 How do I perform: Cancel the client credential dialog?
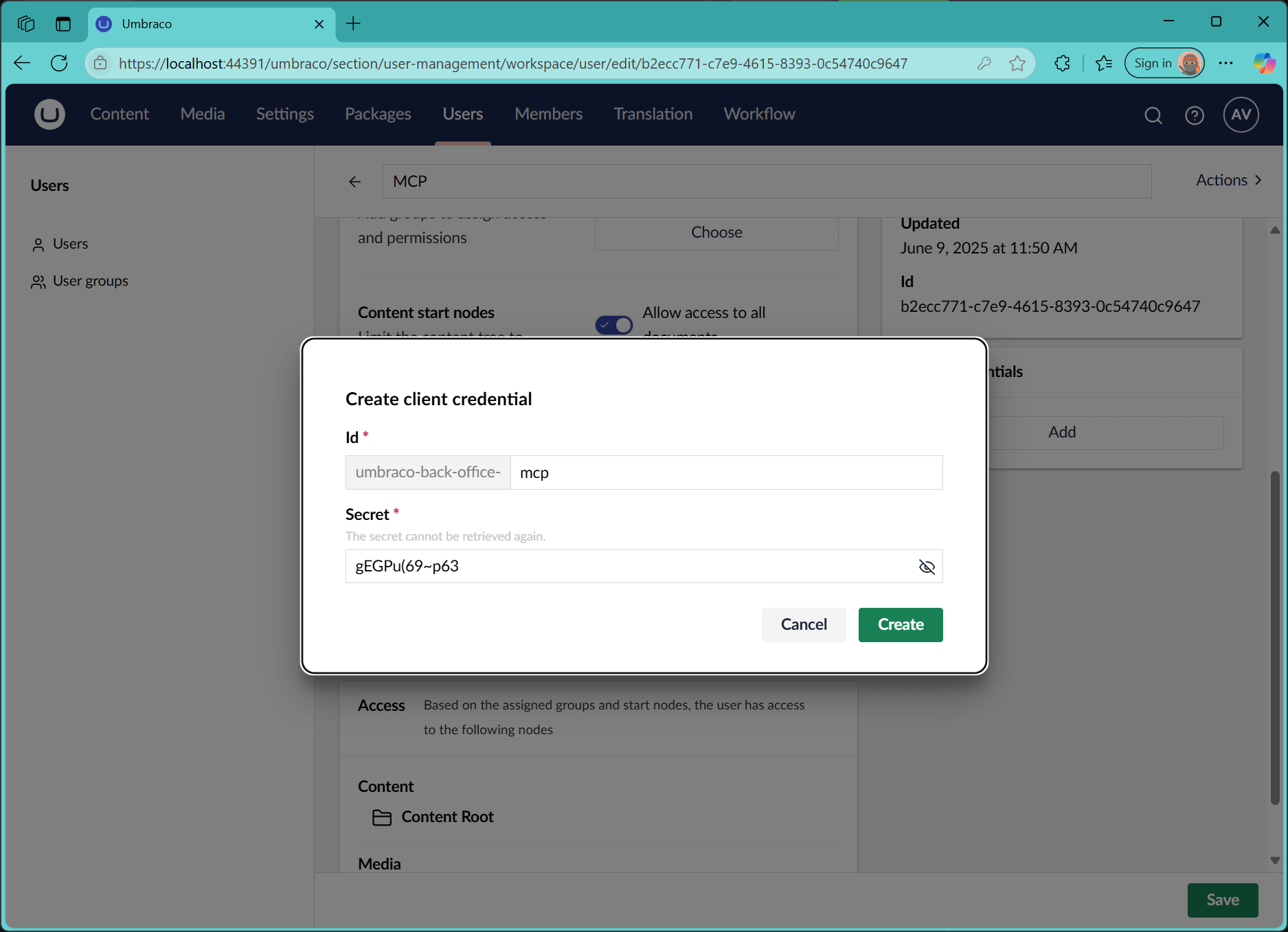click(x=804, y=625)
